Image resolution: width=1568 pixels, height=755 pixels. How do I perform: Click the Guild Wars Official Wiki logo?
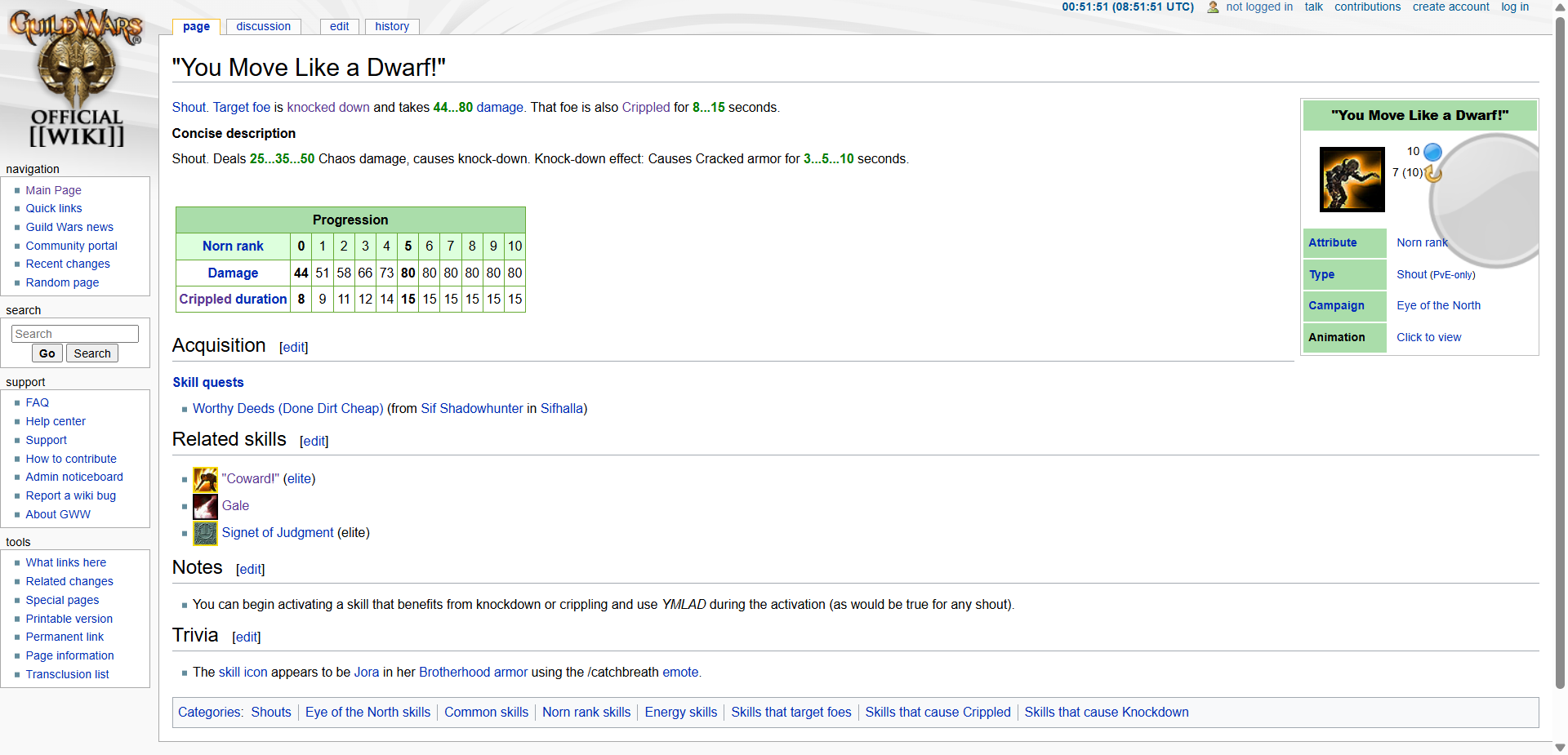pos(77,78)
